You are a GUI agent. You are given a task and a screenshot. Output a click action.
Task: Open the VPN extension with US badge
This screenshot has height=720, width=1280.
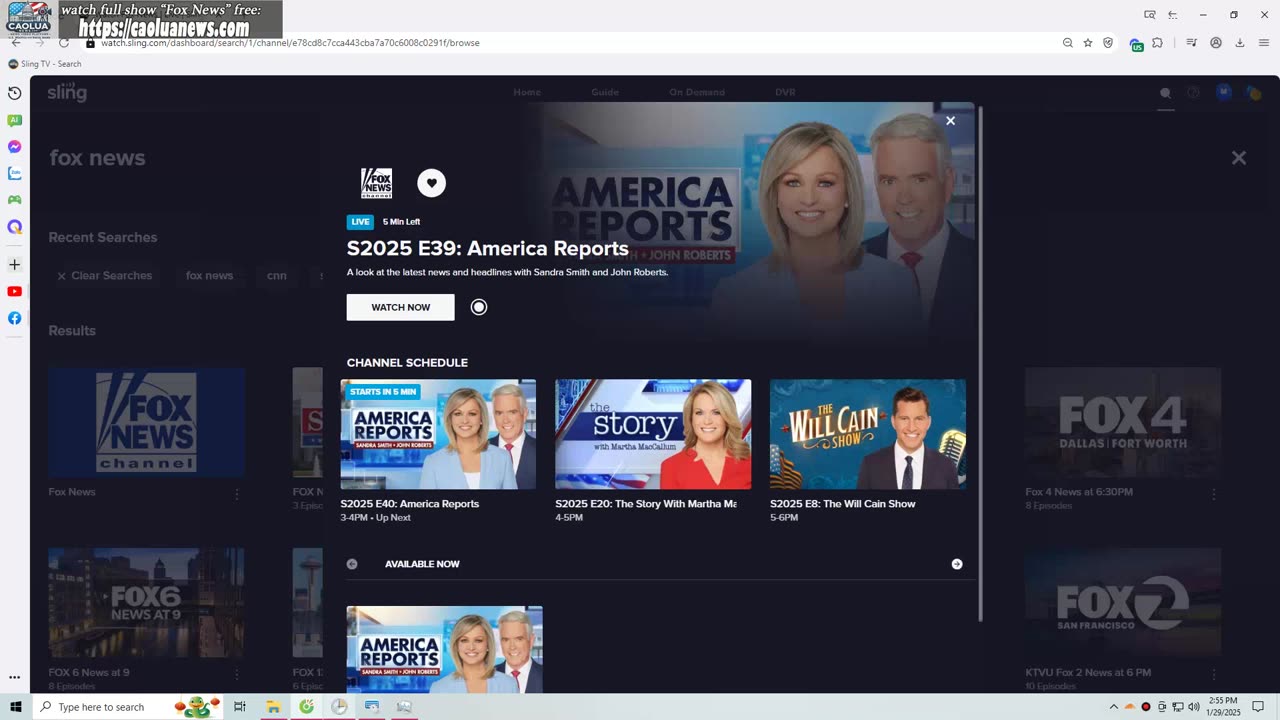point(1136,44)
